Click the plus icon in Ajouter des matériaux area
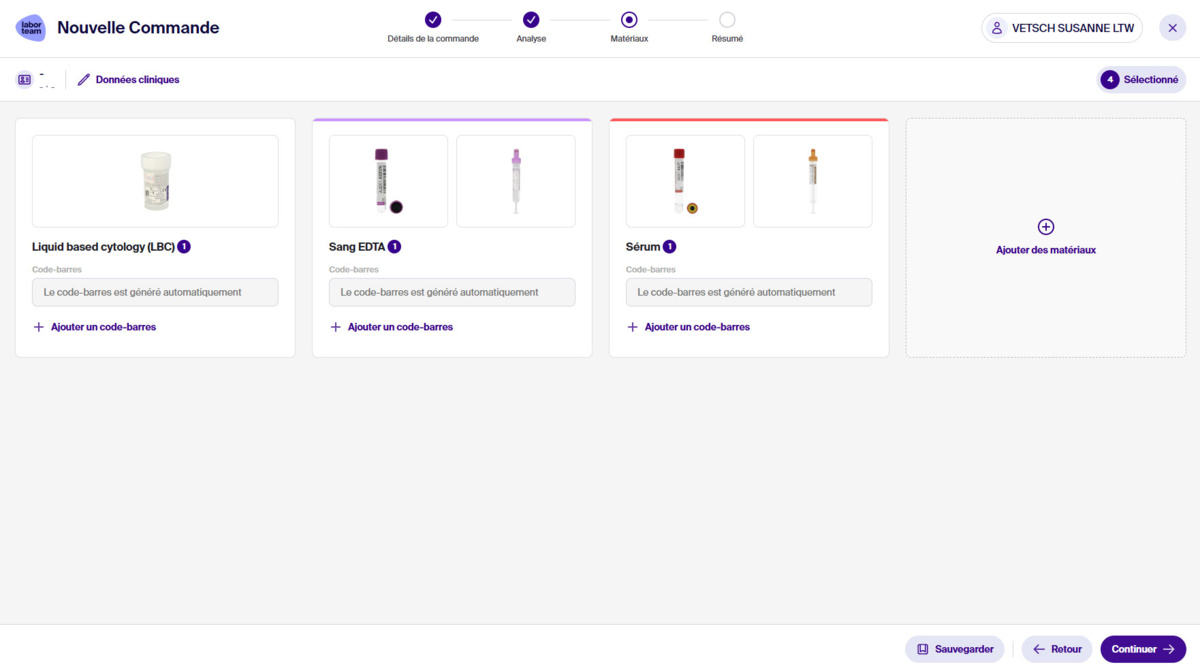Viewport: 1200px width, 671px height. coord(1045,227)
